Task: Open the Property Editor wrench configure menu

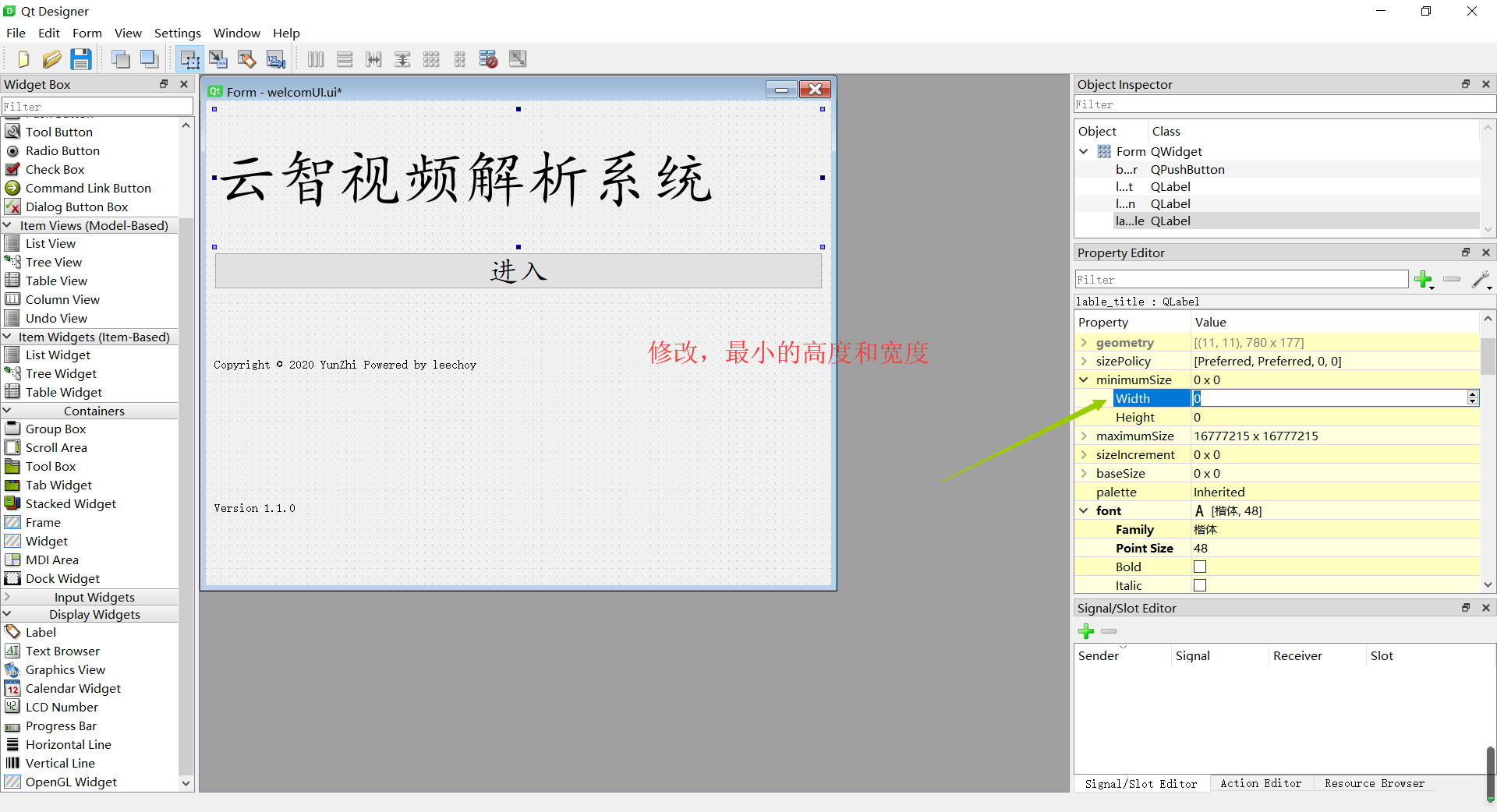Action: click(x=1481, y=280)
